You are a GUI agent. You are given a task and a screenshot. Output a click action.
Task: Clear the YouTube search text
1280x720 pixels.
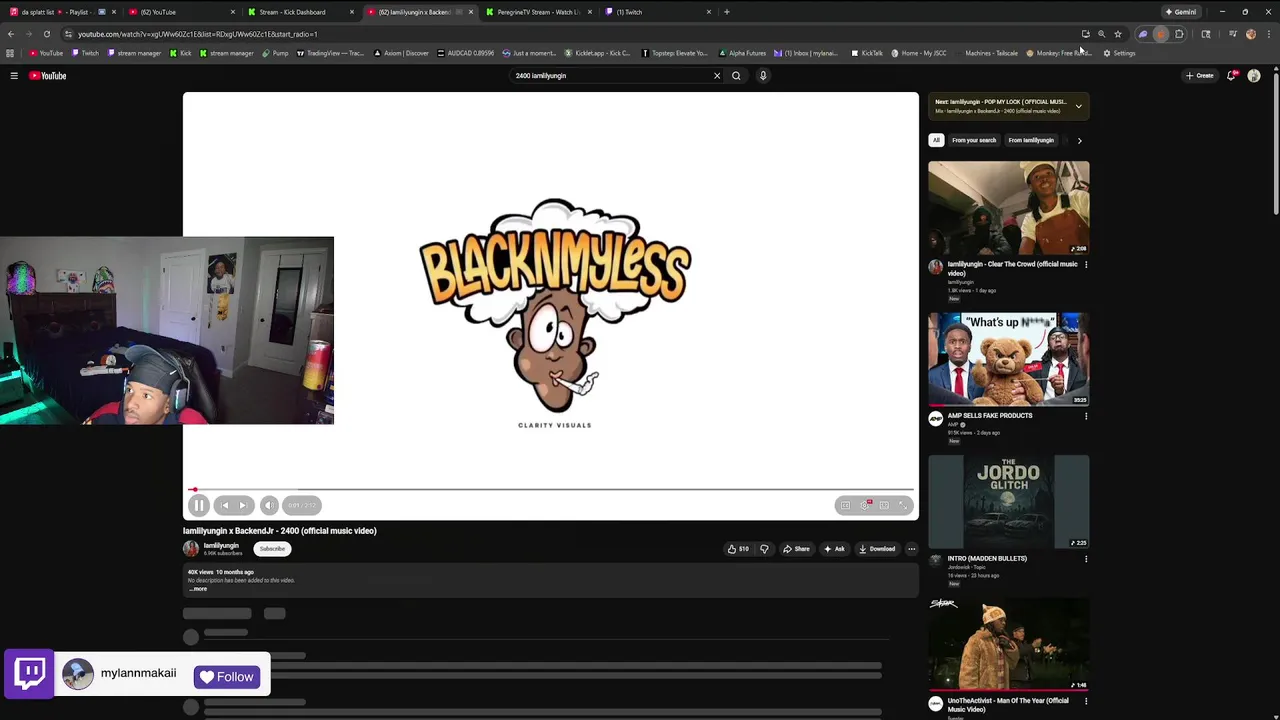coord(717,76)
